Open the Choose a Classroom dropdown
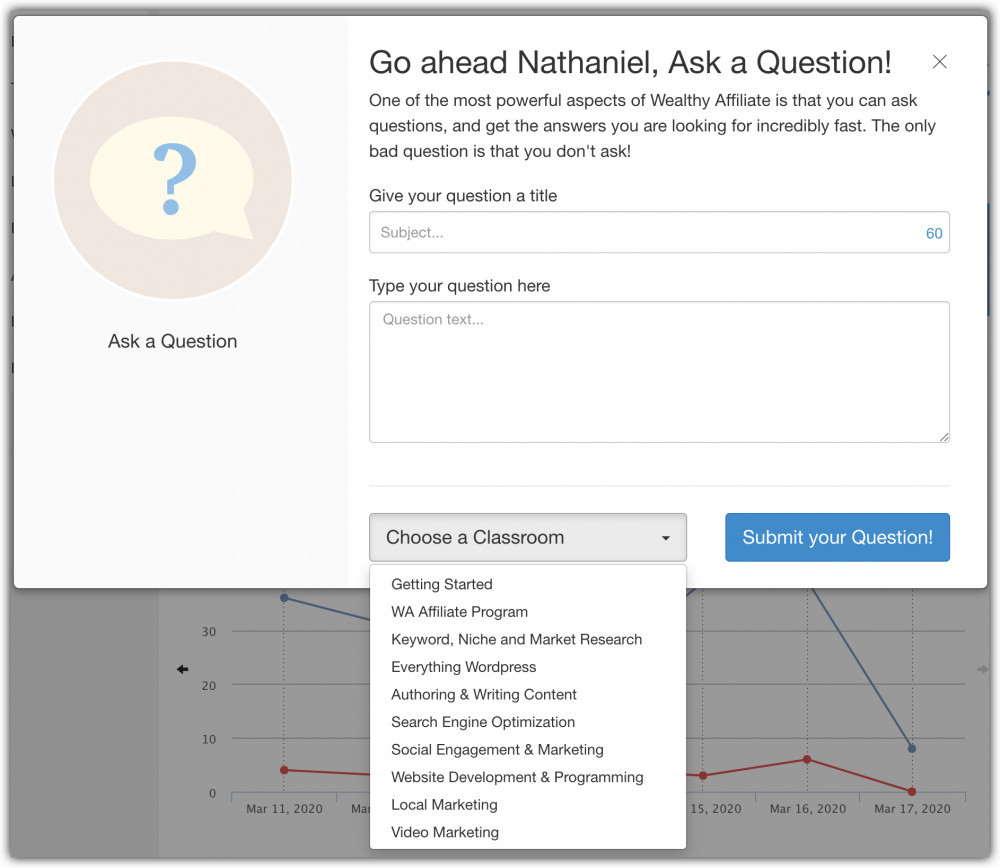 [x=527, y=537]
